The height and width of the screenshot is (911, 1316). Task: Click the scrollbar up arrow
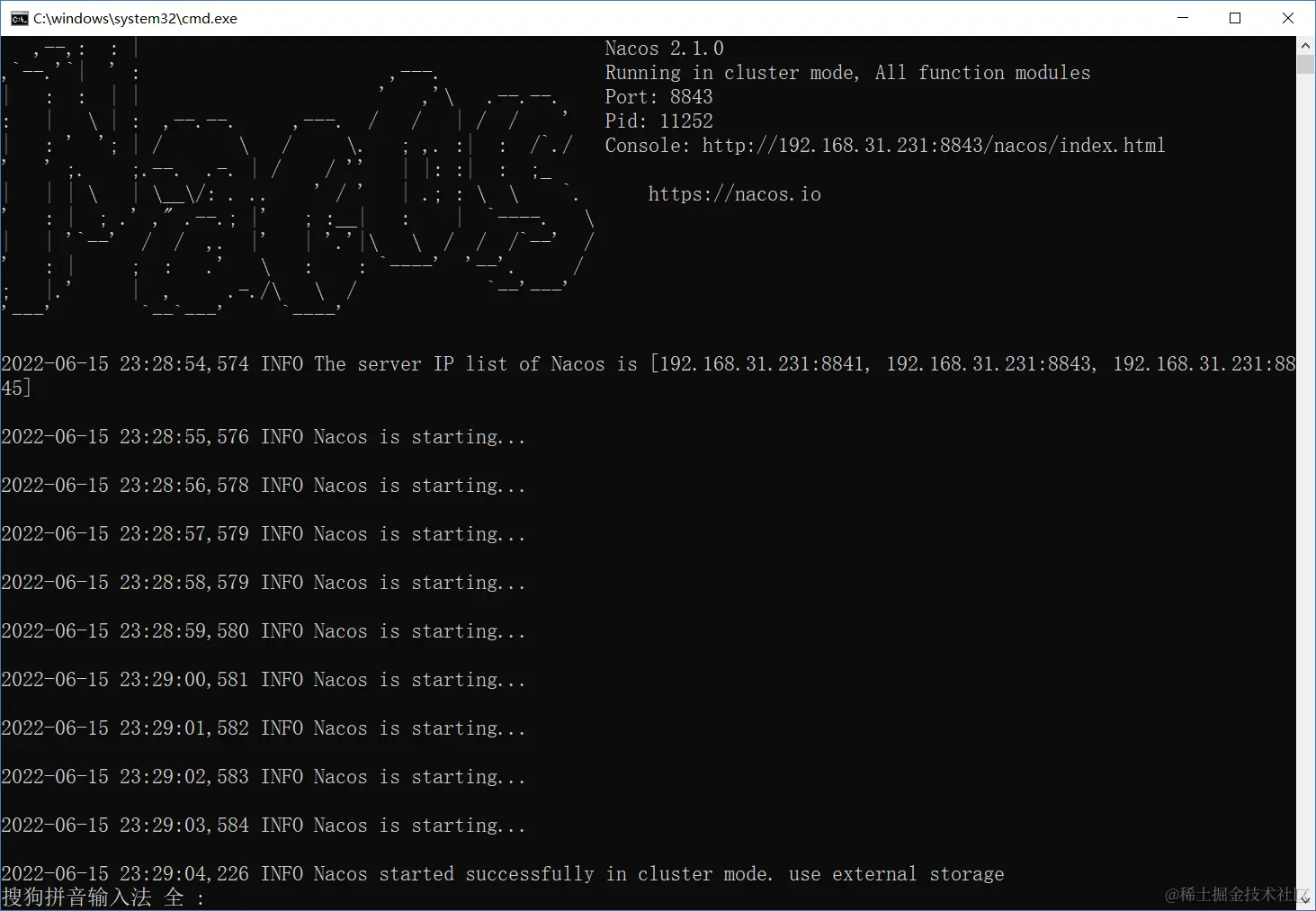[1305, 45]
